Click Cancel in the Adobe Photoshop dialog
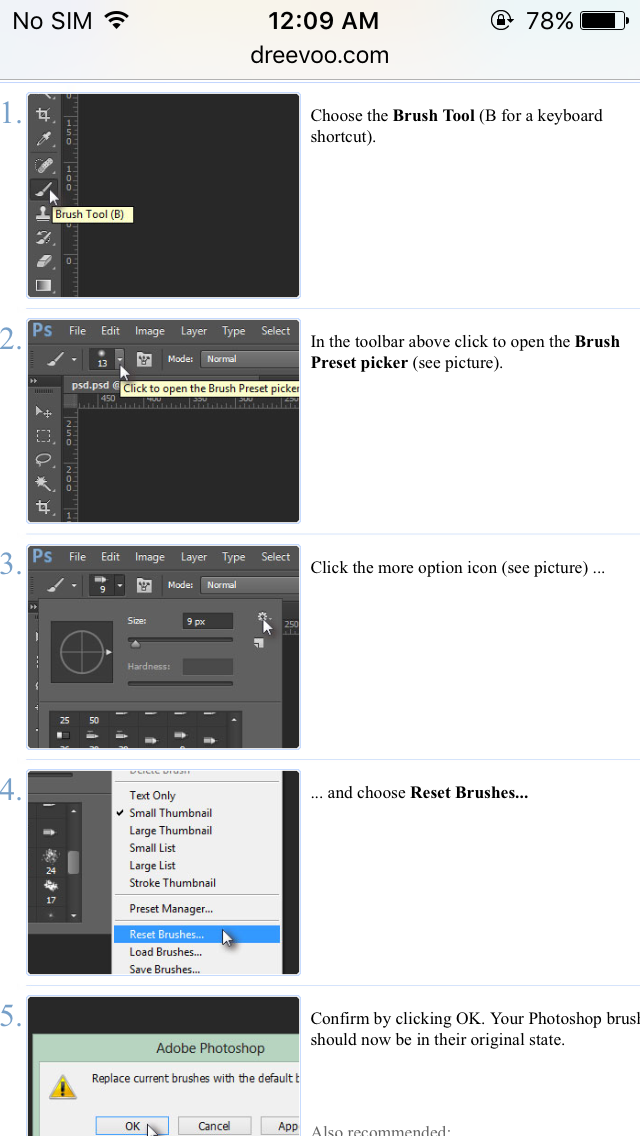 coord(214,1126)
